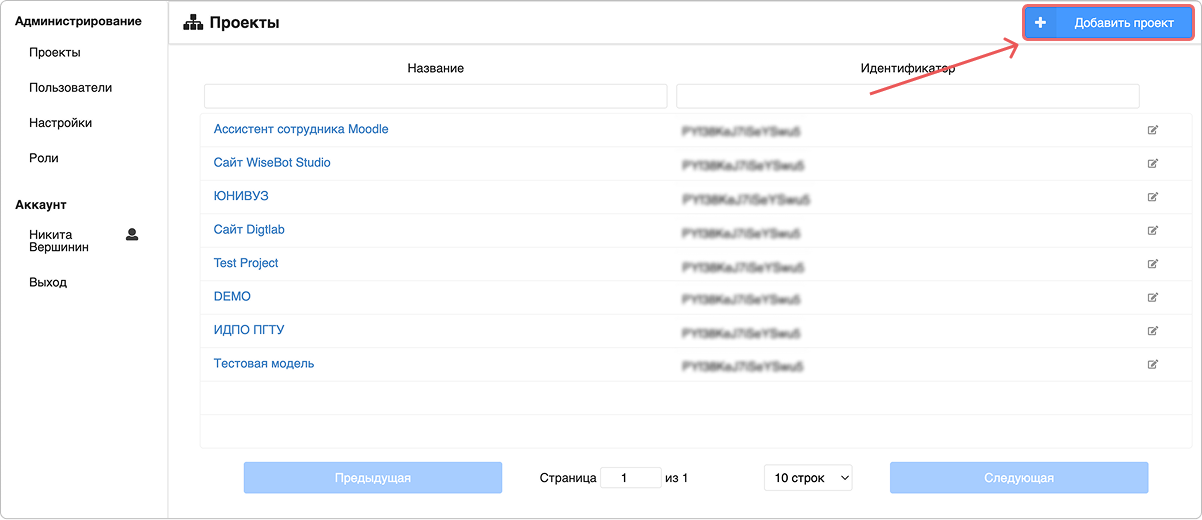Open Пользователи in the sidebar menu

(70, 88)
